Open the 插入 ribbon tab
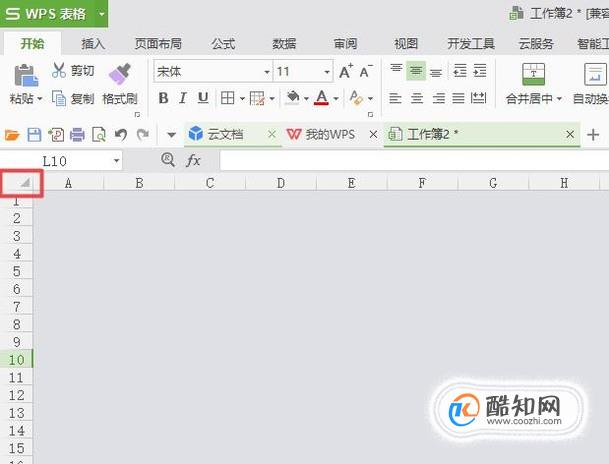 (93, 43)
